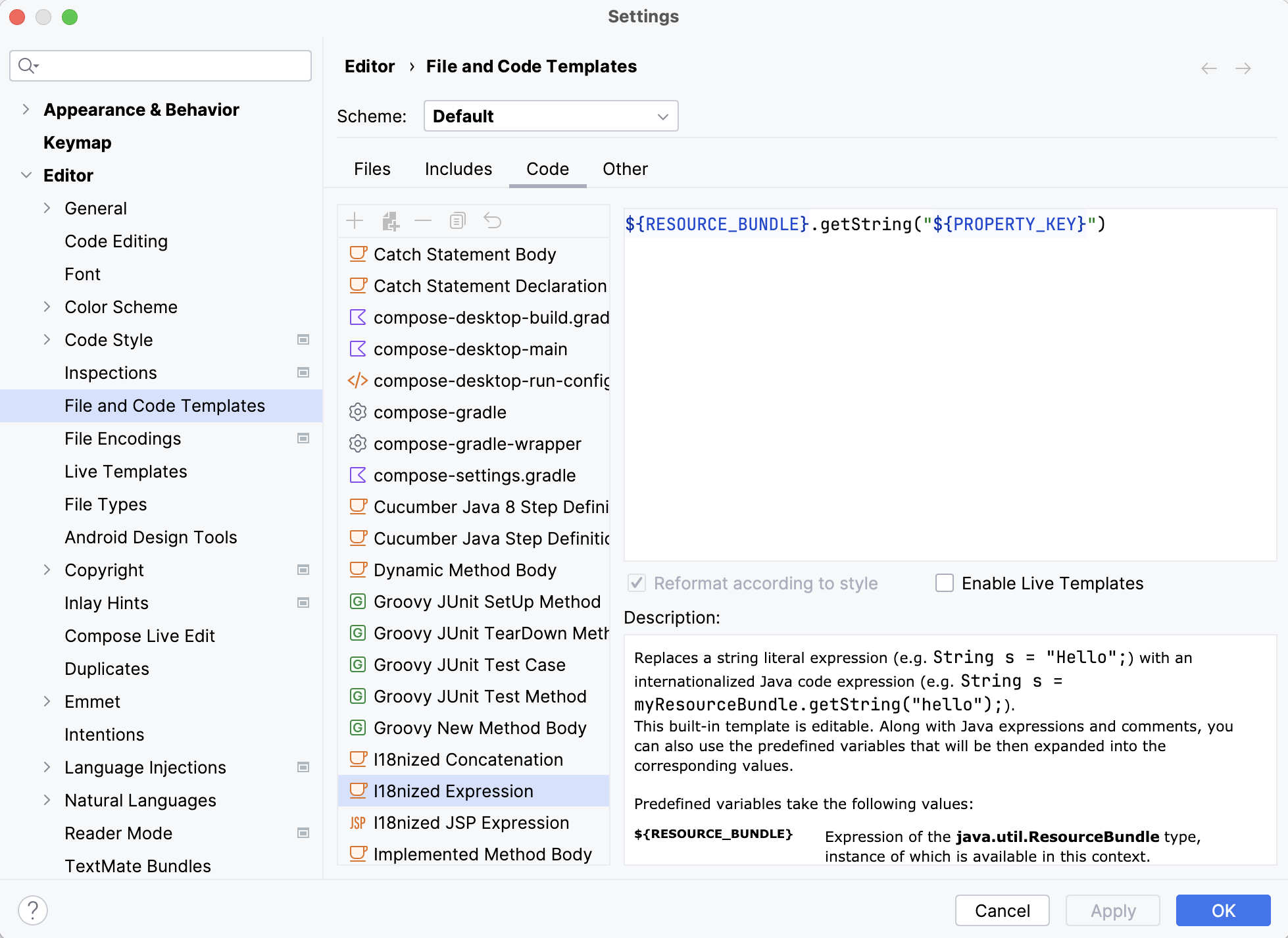Expand the Appearance & Behavior section
The height and width of the screenshot is (938, 1288).
coord(26,109)
